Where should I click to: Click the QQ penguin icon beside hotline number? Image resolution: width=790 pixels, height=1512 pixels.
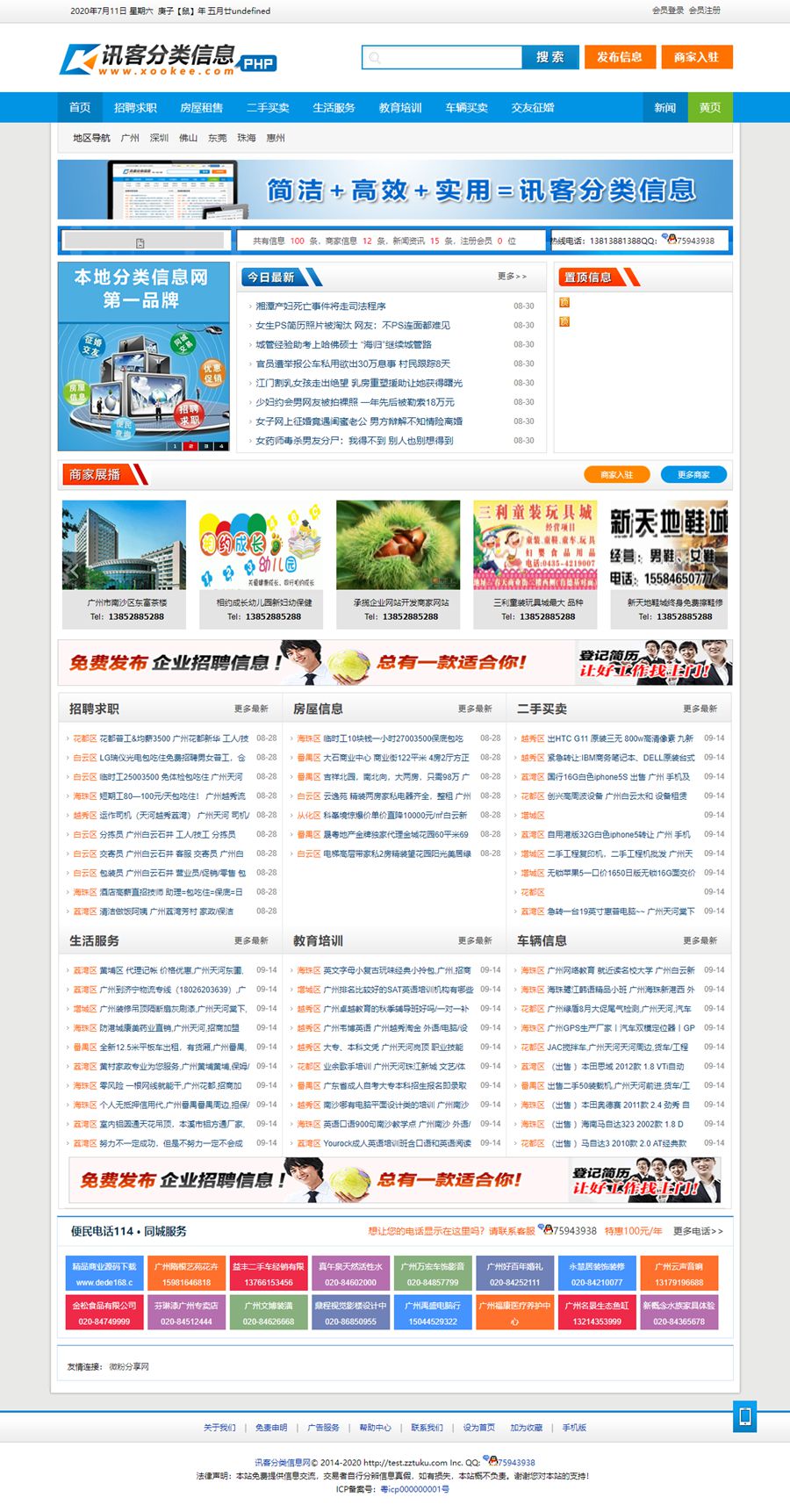[670, 239]
